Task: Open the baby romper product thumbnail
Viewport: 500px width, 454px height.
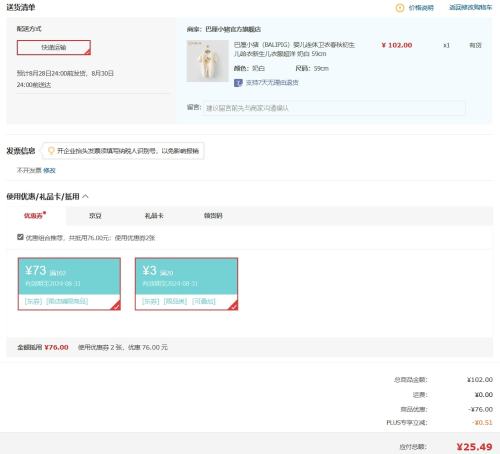Action: coord(207,61)
